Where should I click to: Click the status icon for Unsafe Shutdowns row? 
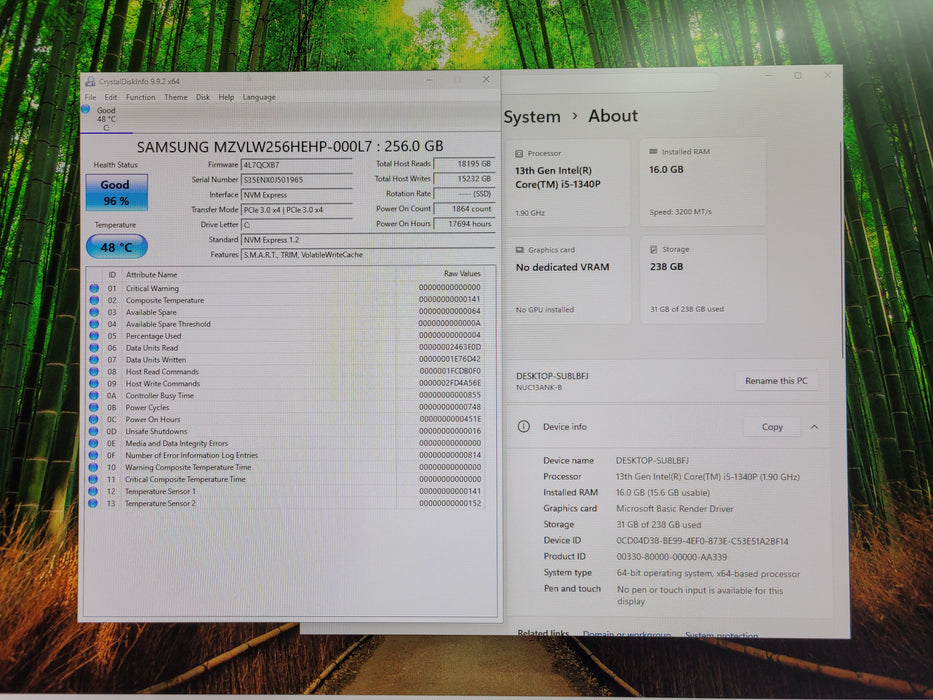pos(93,431)
